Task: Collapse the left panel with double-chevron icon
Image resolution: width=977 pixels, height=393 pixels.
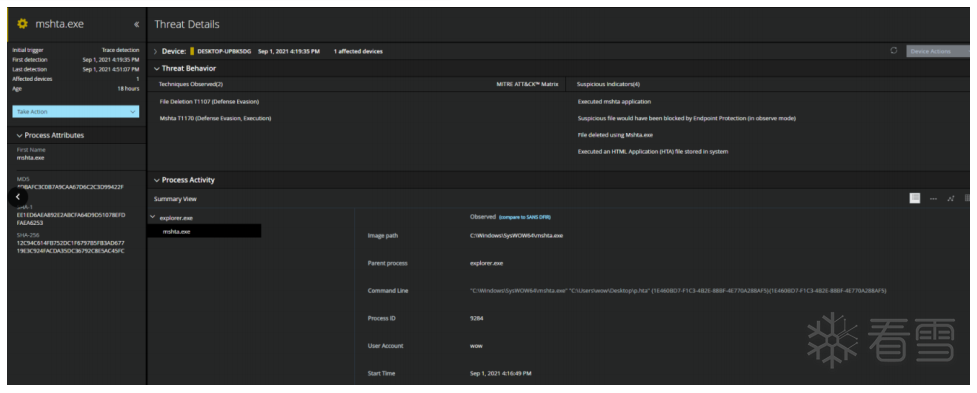Action: (x=136, y=24)
